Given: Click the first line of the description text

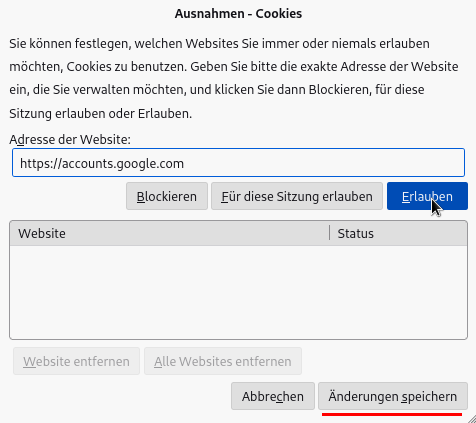Looking at the screenshot, I should point(219,44).
